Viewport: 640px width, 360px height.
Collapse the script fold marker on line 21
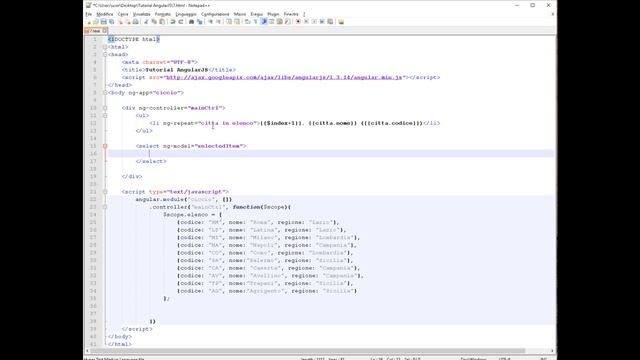tap(105, 192)
